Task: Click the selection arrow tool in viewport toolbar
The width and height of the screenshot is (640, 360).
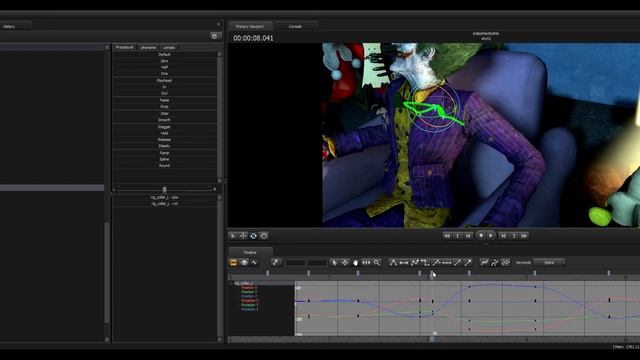Action: [233, 236]
